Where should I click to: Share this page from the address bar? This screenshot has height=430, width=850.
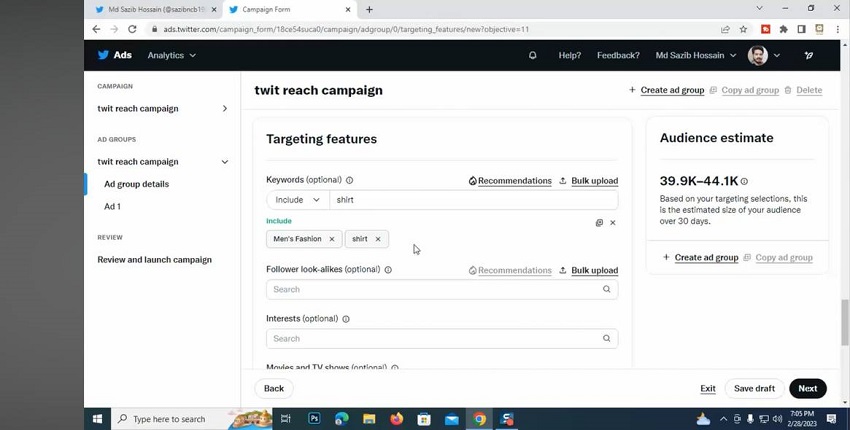point(725,29)
